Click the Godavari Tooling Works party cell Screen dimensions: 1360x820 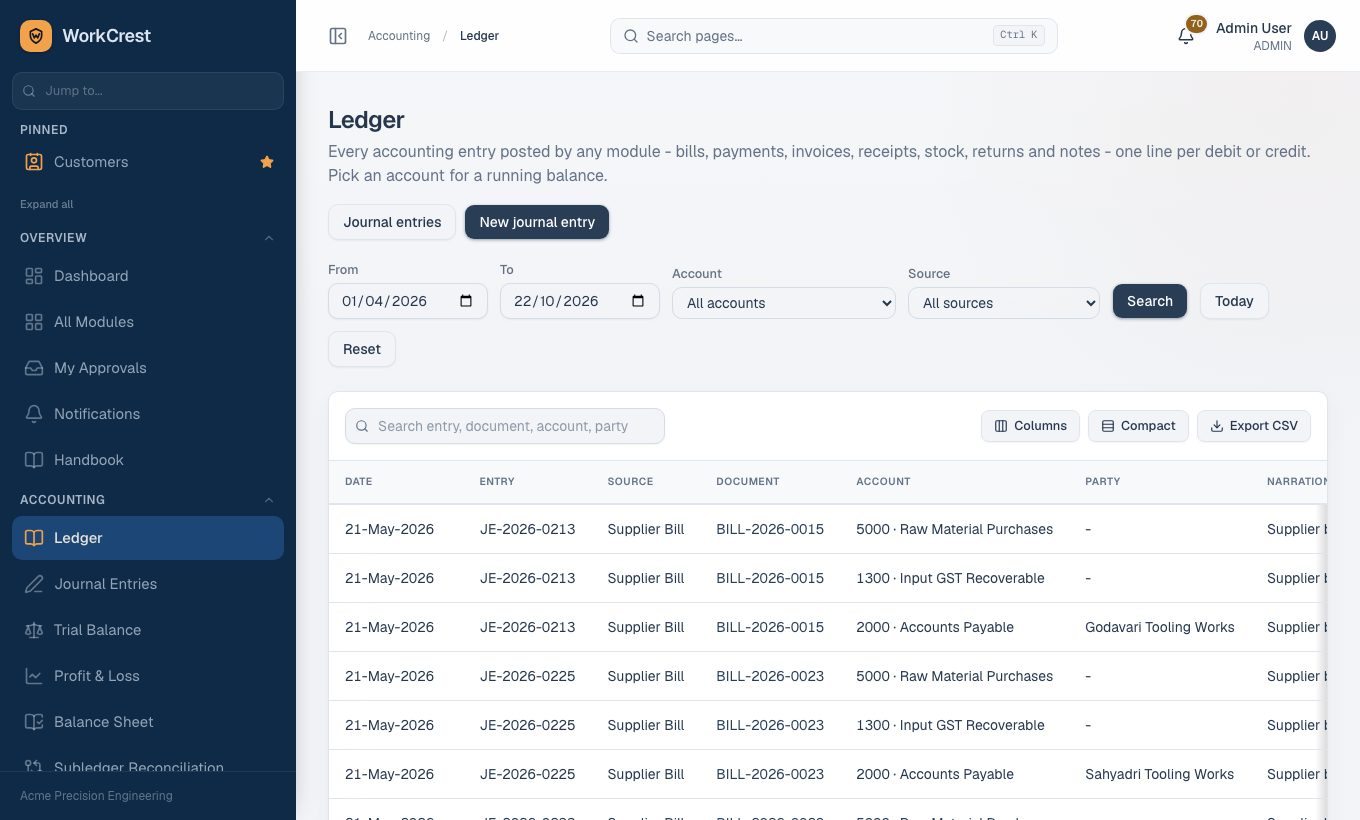click(x=1160, y=627)
